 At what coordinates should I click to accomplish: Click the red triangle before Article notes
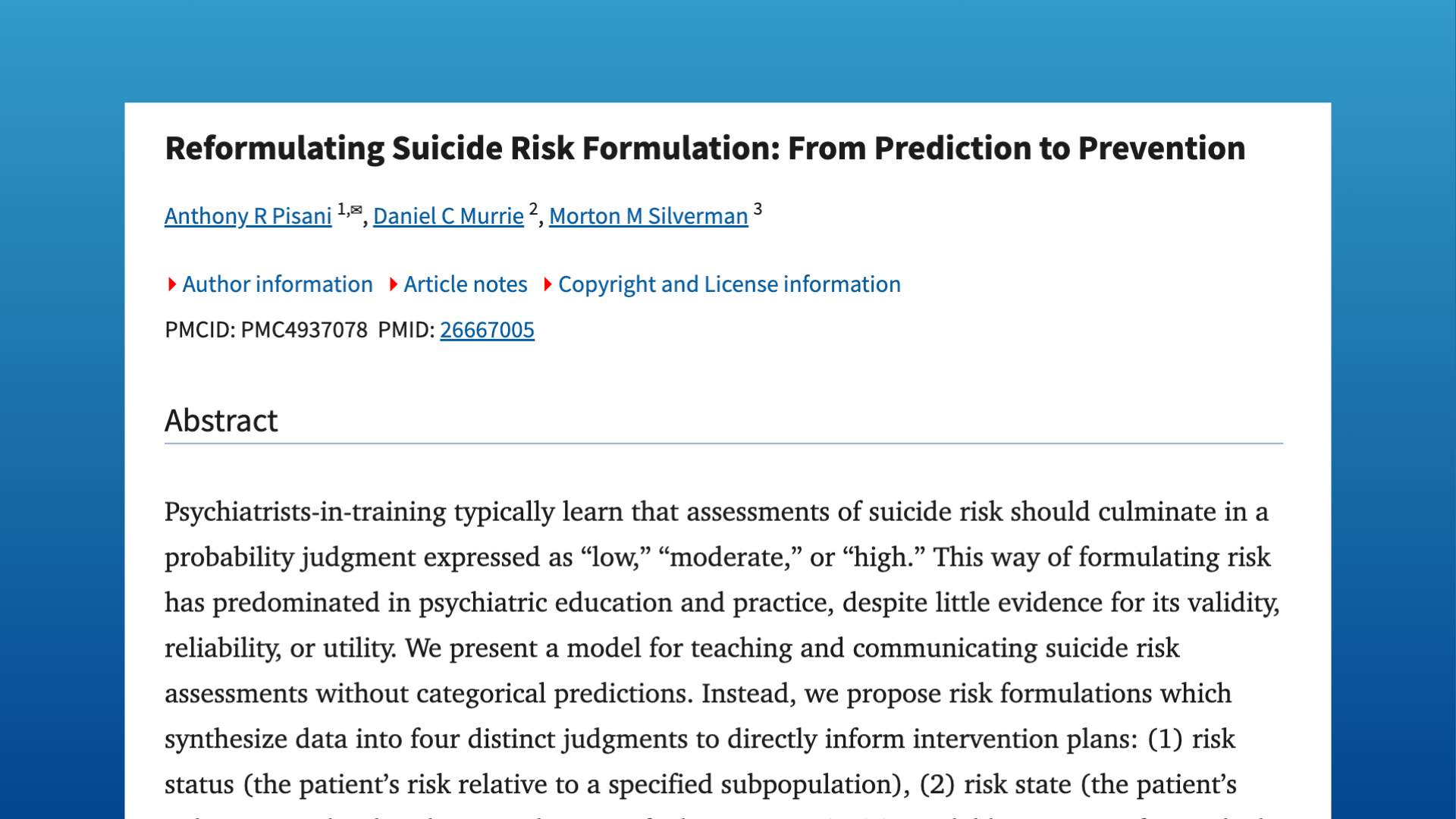394,284
